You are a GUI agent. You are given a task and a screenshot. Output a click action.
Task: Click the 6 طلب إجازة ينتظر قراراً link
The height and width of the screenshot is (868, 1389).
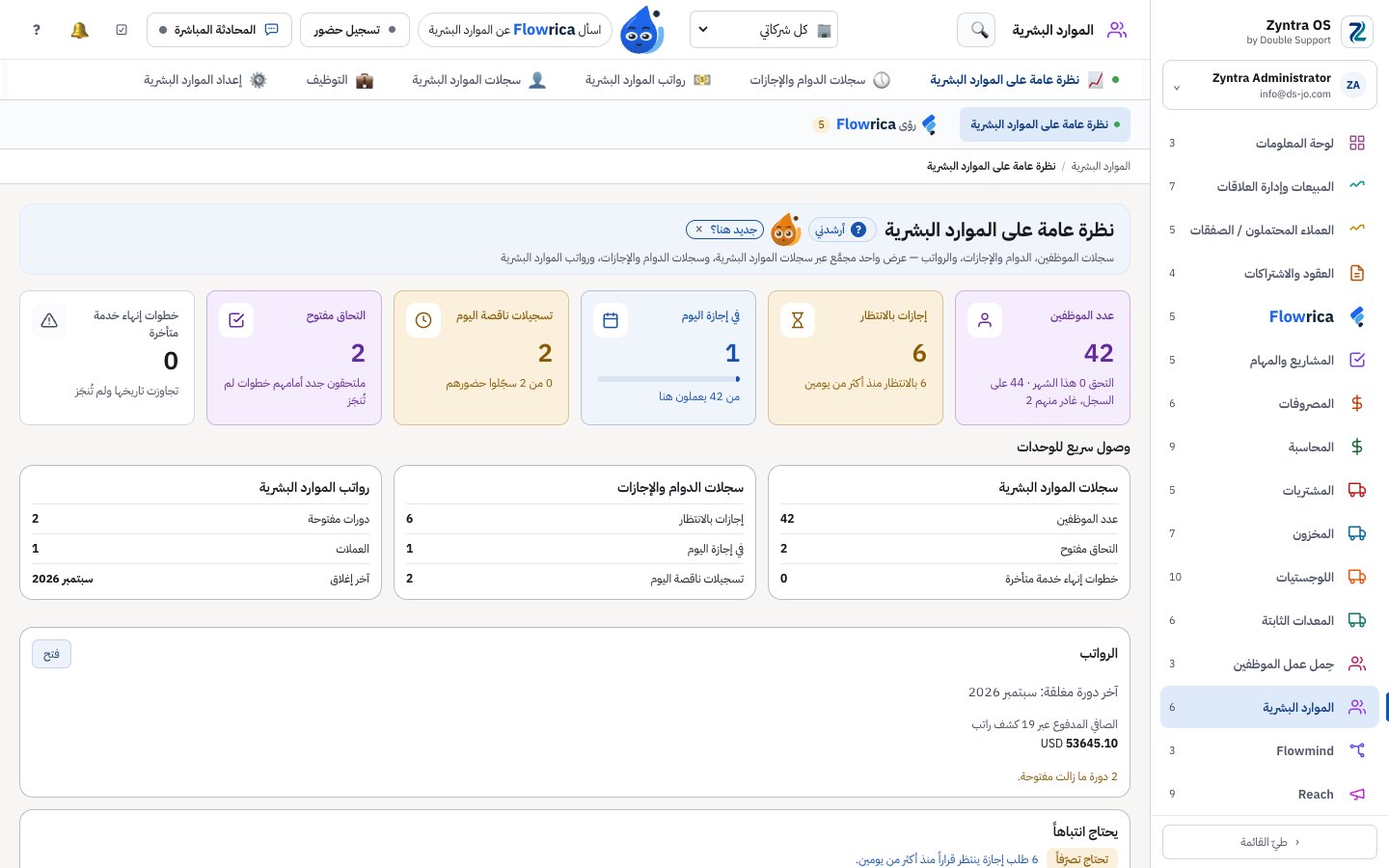coord(947,859)
